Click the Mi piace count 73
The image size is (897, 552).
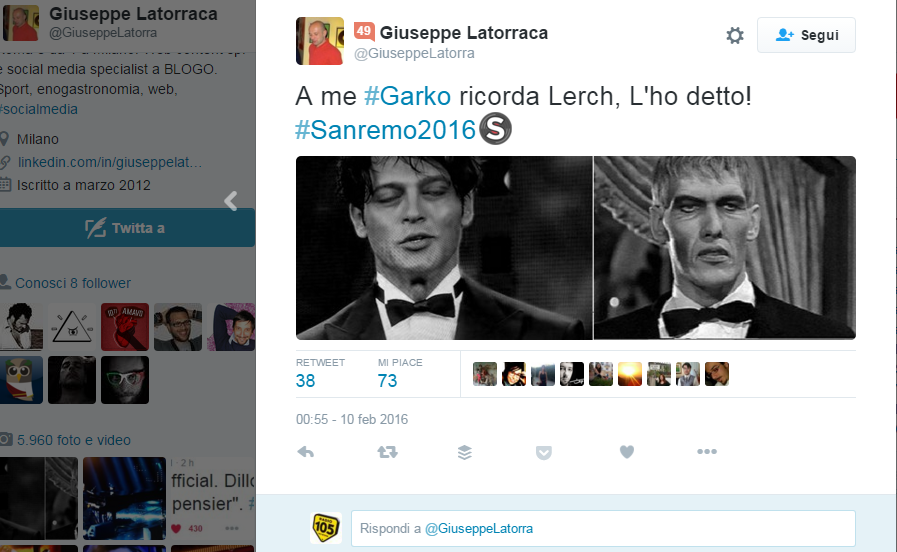pyautogui.click(x=387, y=380)
